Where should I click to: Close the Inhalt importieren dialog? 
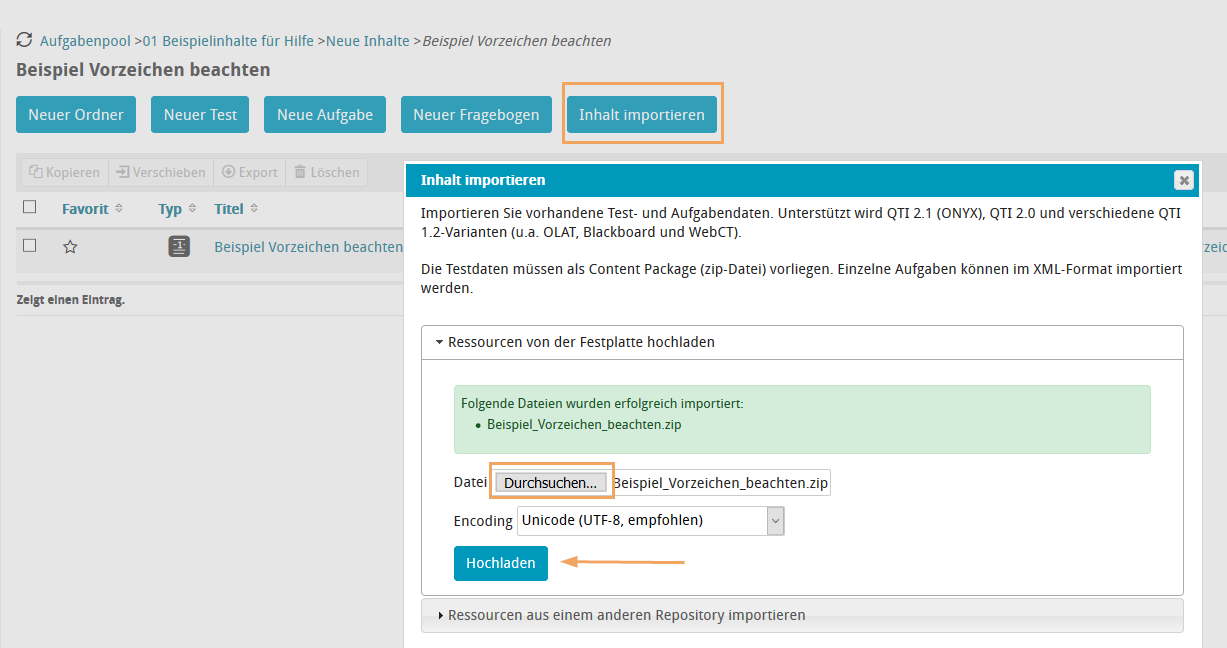point(1184,180)
